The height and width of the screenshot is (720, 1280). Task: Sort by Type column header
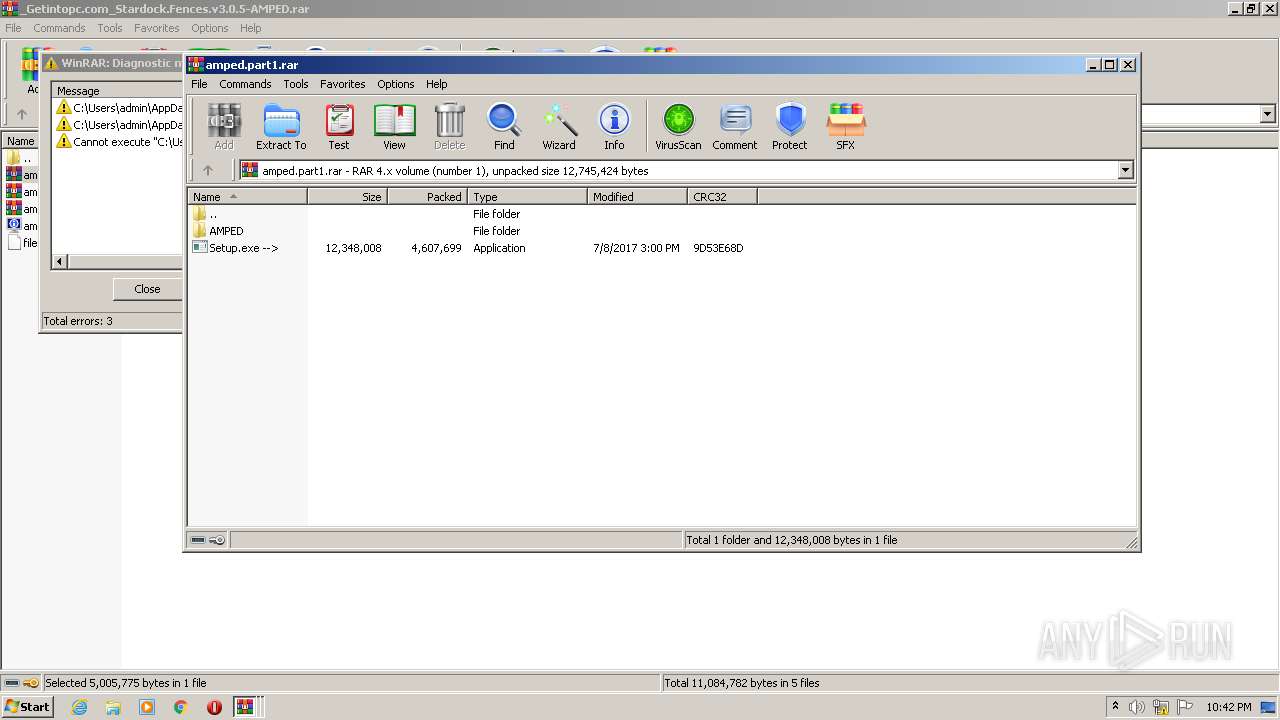click(527, 197)
